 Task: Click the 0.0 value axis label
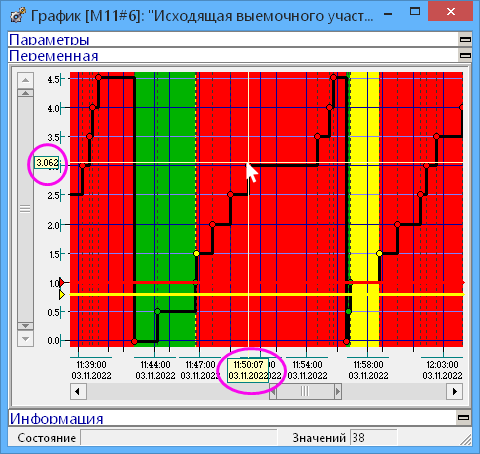click(x=53, y=341)
